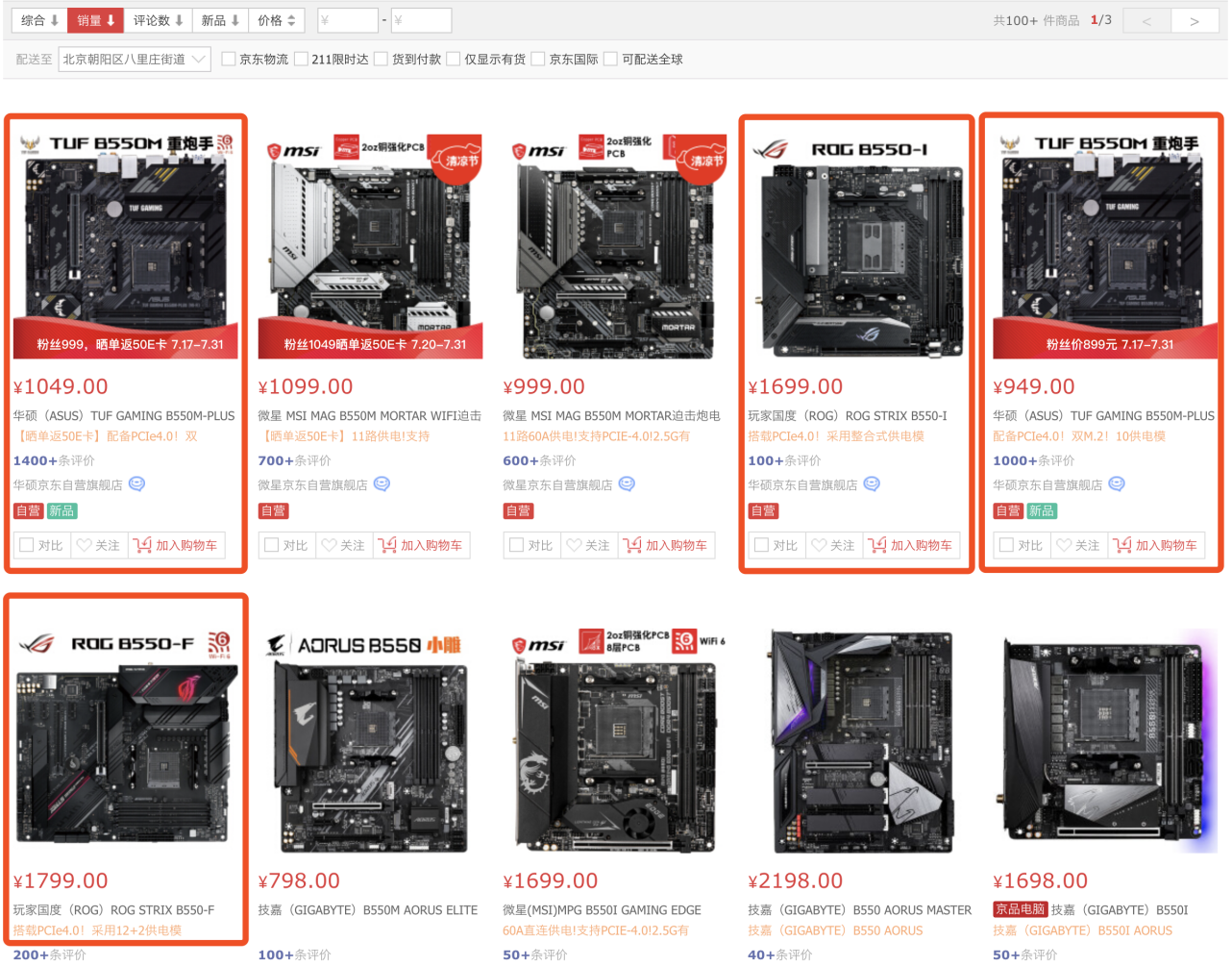Sort results by 新品
Viewport: 1232px width, 966px height.
click(220, 20)
